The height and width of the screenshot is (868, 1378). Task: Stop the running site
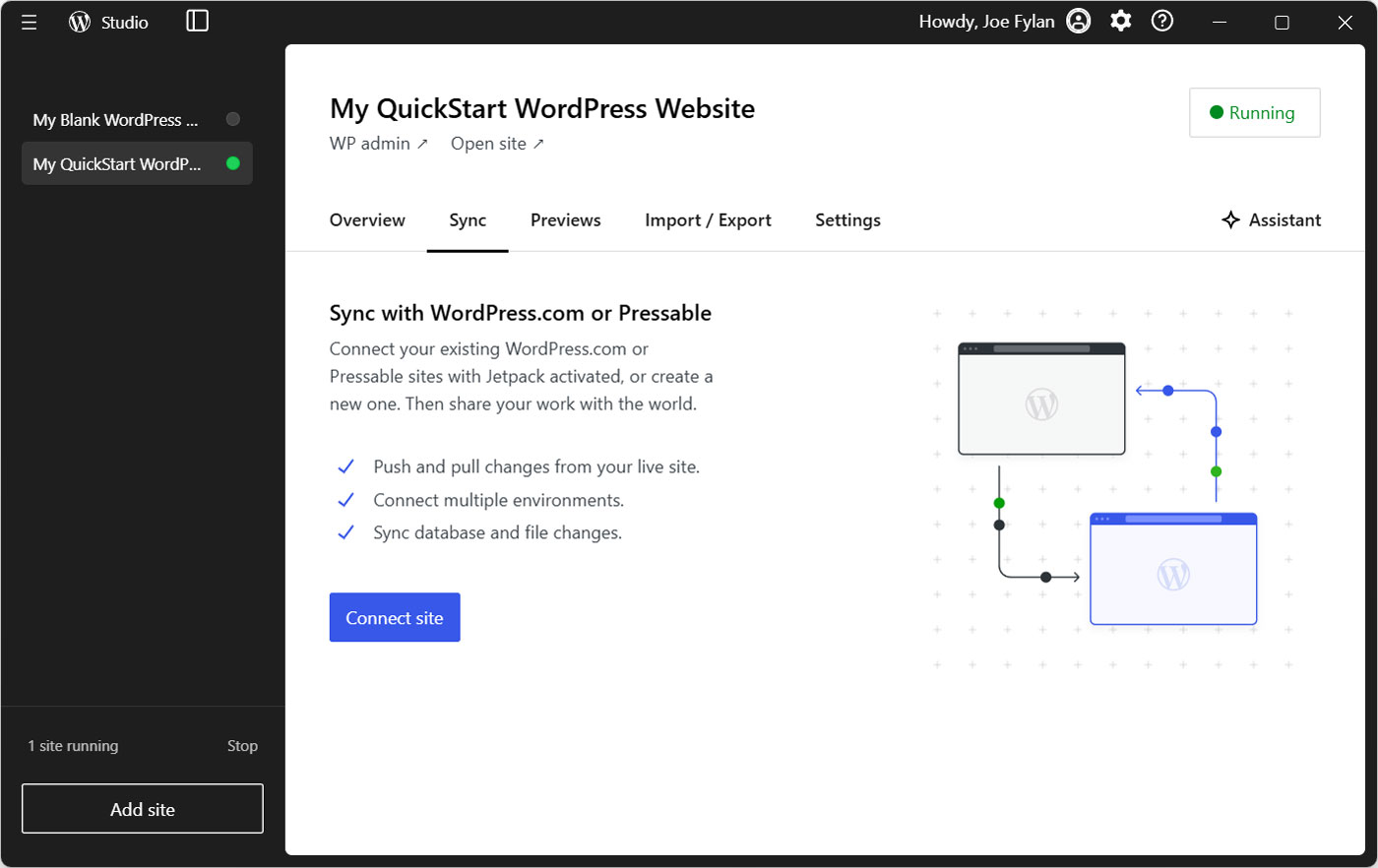(x=242, y=745)
